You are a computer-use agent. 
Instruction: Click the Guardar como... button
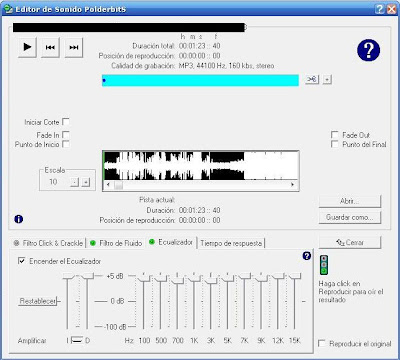click(x=350, y=217)
